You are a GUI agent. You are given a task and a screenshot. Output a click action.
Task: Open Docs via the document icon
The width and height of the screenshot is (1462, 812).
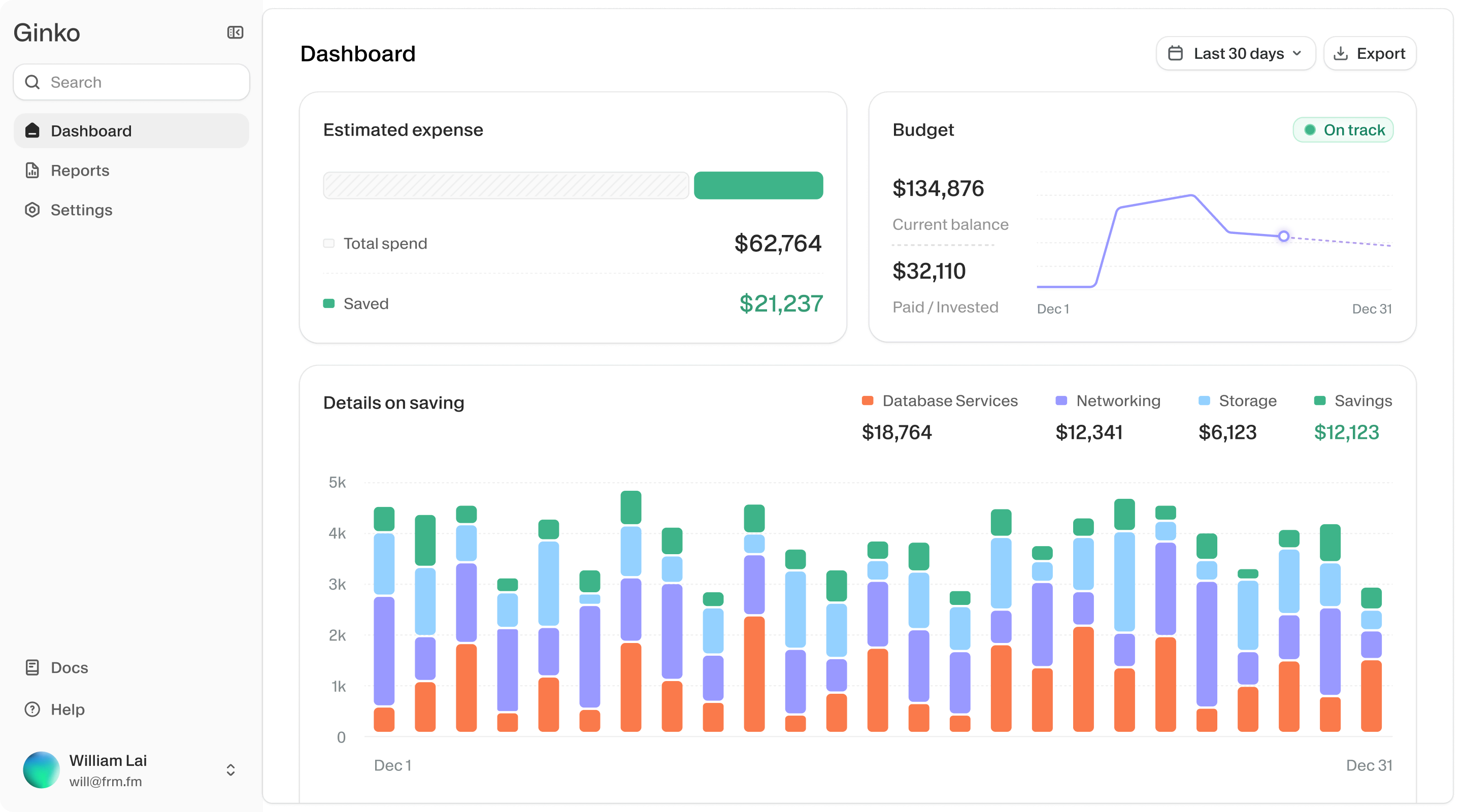tap(32, 667)
